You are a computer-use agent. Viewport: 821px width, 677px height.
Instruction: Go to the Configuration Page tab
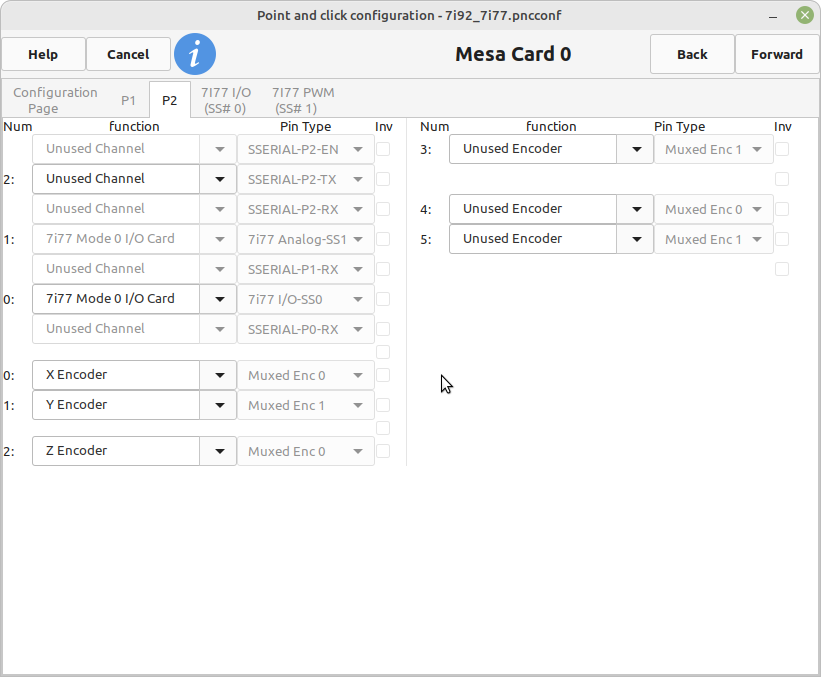[55, 100]
